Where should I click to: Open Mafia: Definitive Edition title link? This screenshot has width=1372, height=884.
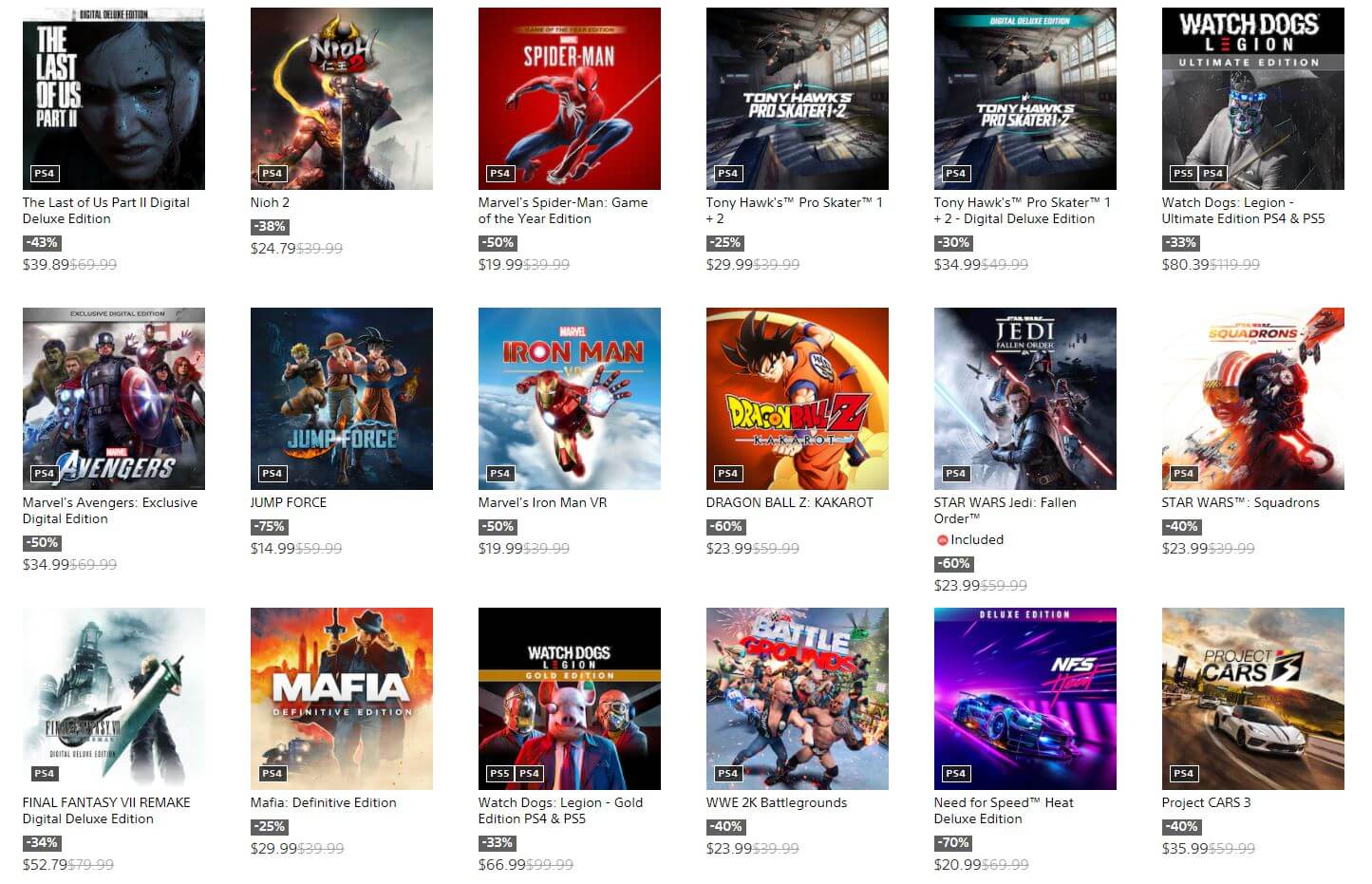(x=324, y=802)
